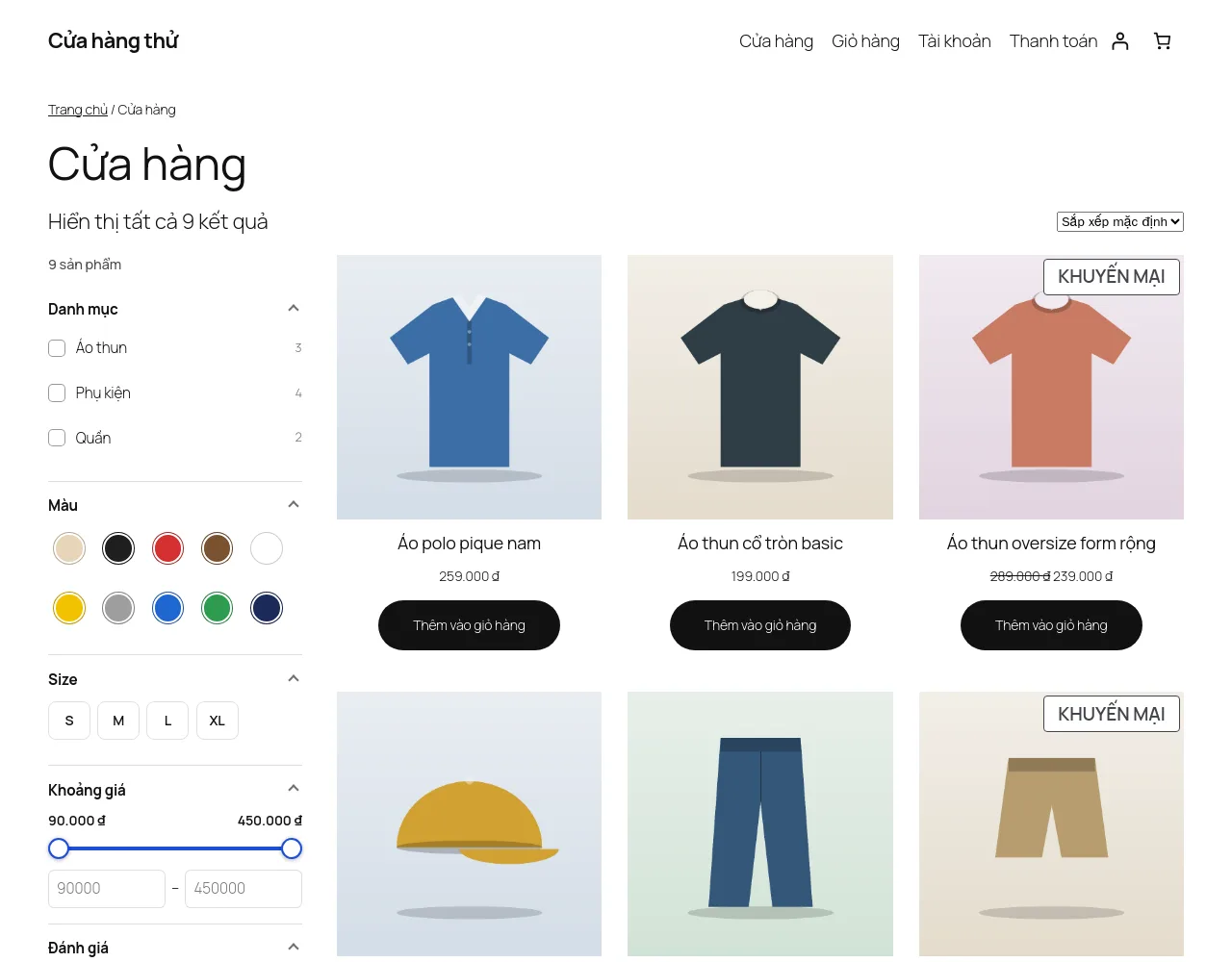Pick the navy color swatch
This screenshot has width=1232, height=962.
(x=267, y=608)
